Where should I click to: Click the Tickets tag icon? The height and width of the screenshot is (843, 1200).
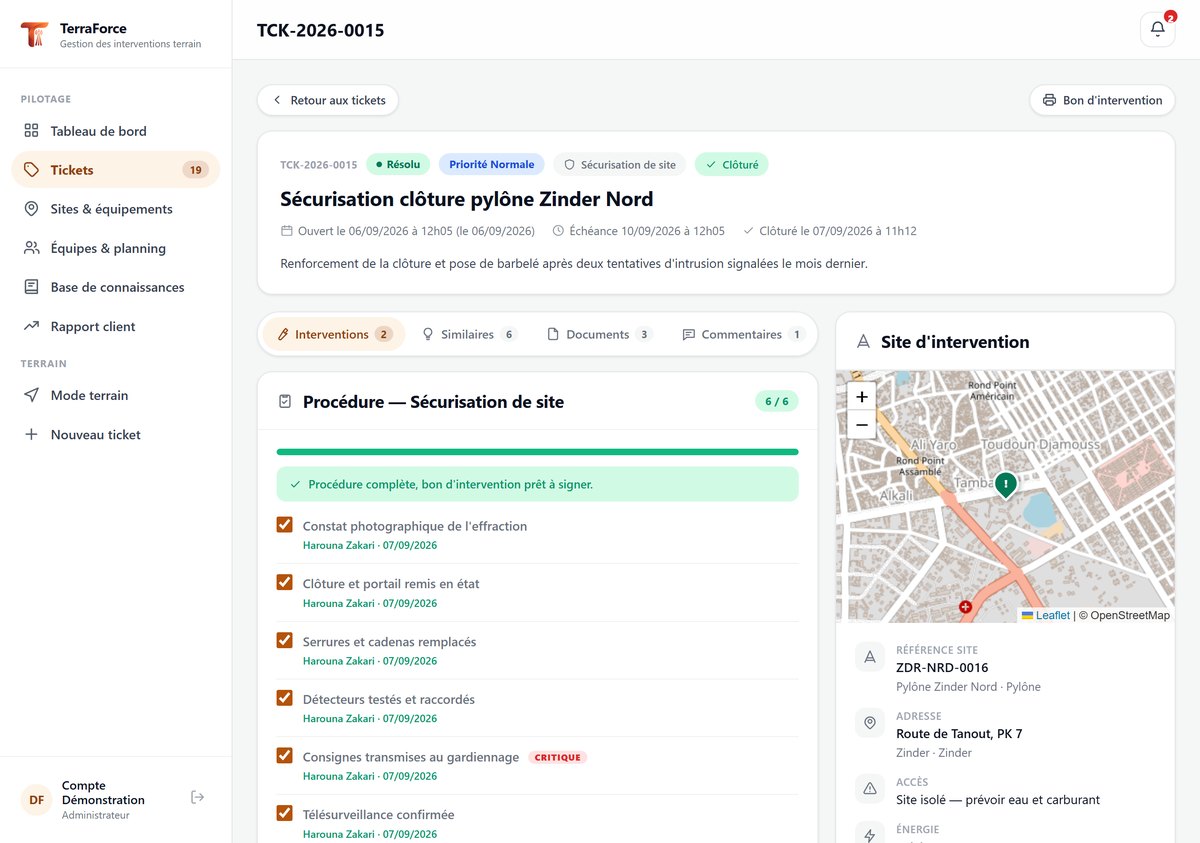pos(31,170)
